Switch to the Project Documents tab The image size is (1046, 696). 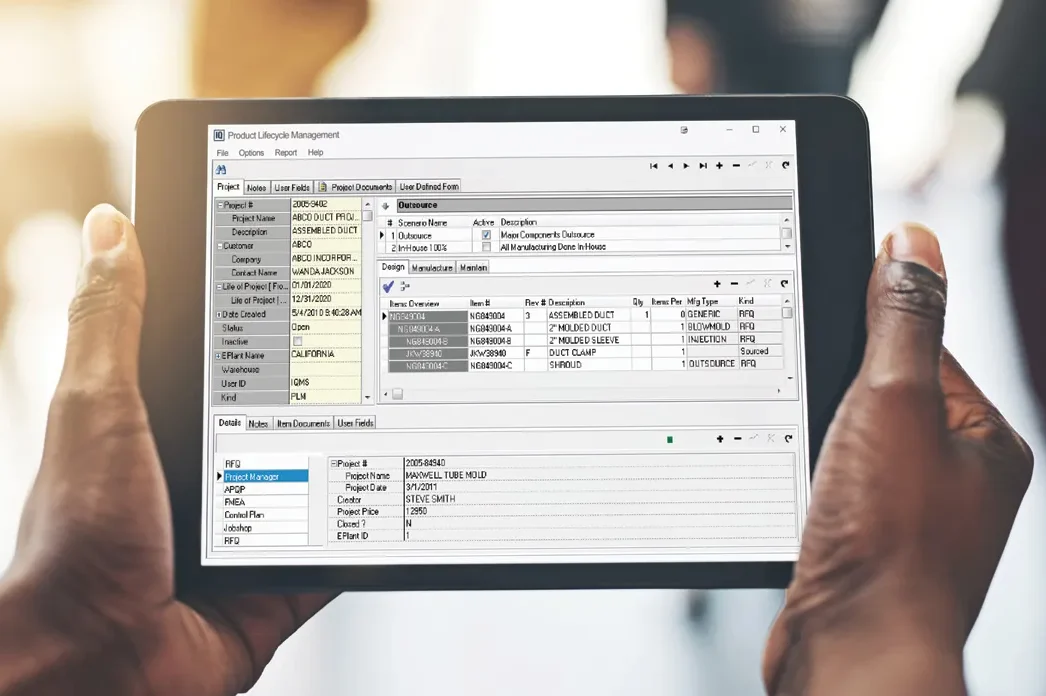pos(355,187)
